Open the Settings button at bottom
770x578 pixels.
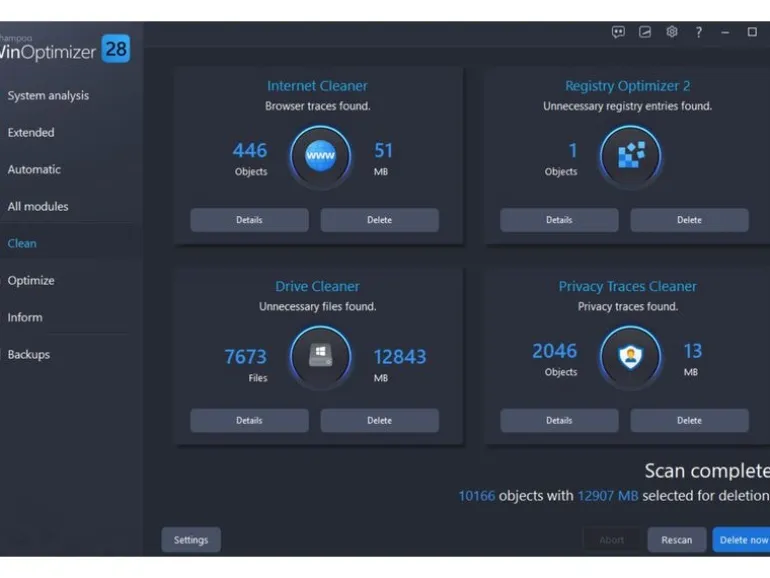point(191,540)
